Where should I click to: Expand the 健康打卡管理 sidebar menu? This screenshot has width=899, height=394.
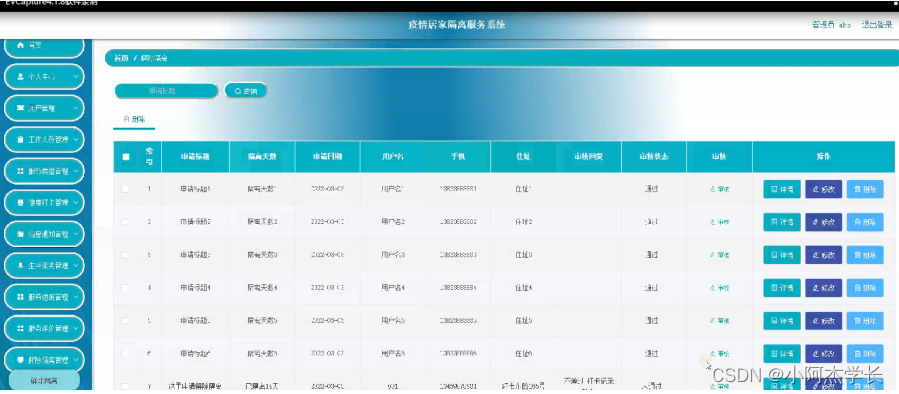click(x=44, y=202)
